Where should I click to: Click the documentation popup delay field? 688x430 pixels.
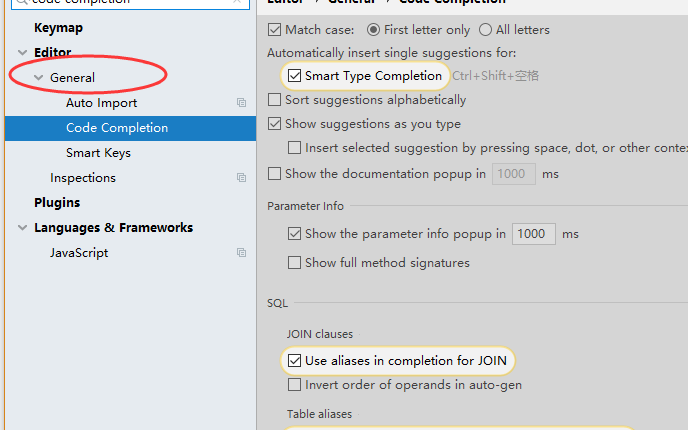(513, 174)
